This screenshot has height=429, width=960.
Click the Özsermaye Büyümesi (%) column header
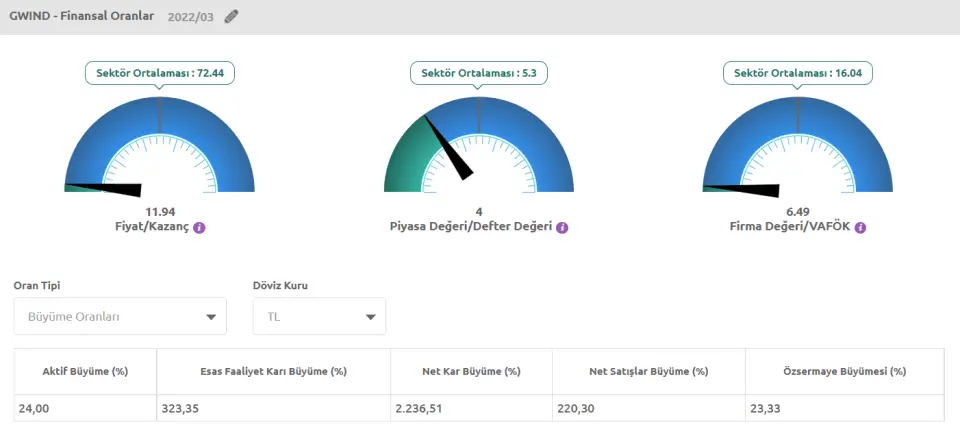point(844,371)
